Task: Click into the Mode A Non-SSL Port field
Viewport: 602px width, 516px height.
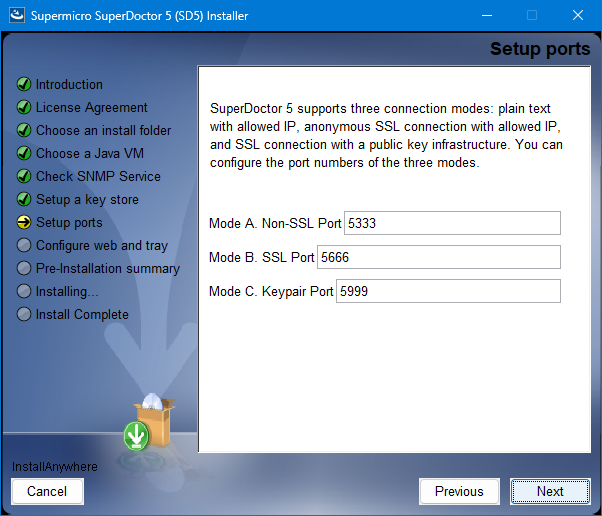Action: (452, 223)
